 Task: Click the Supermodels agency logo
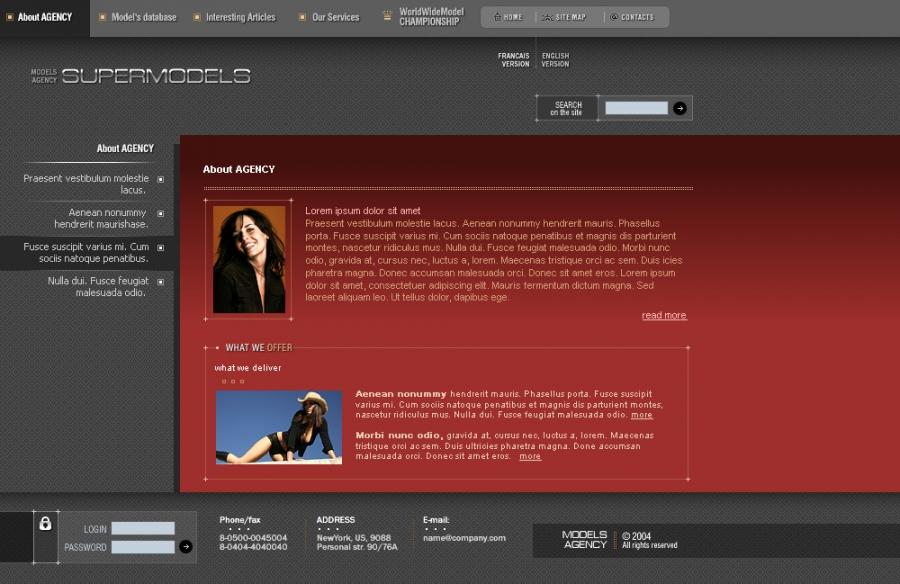coord(141,76)
